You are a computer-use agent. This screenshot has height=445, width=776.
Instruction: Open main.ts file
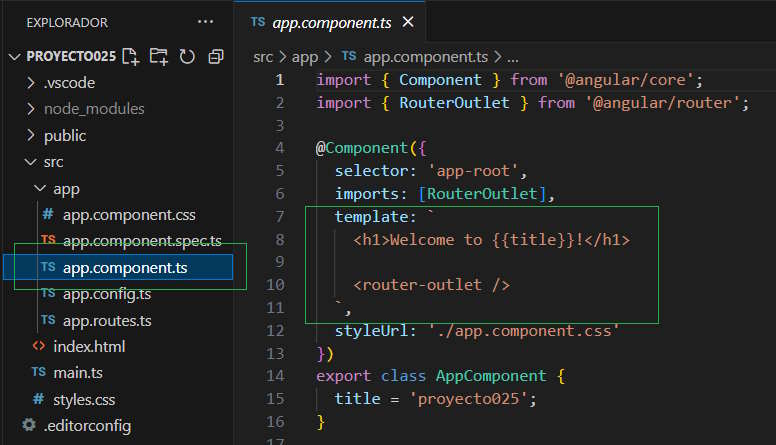(78, 373)
